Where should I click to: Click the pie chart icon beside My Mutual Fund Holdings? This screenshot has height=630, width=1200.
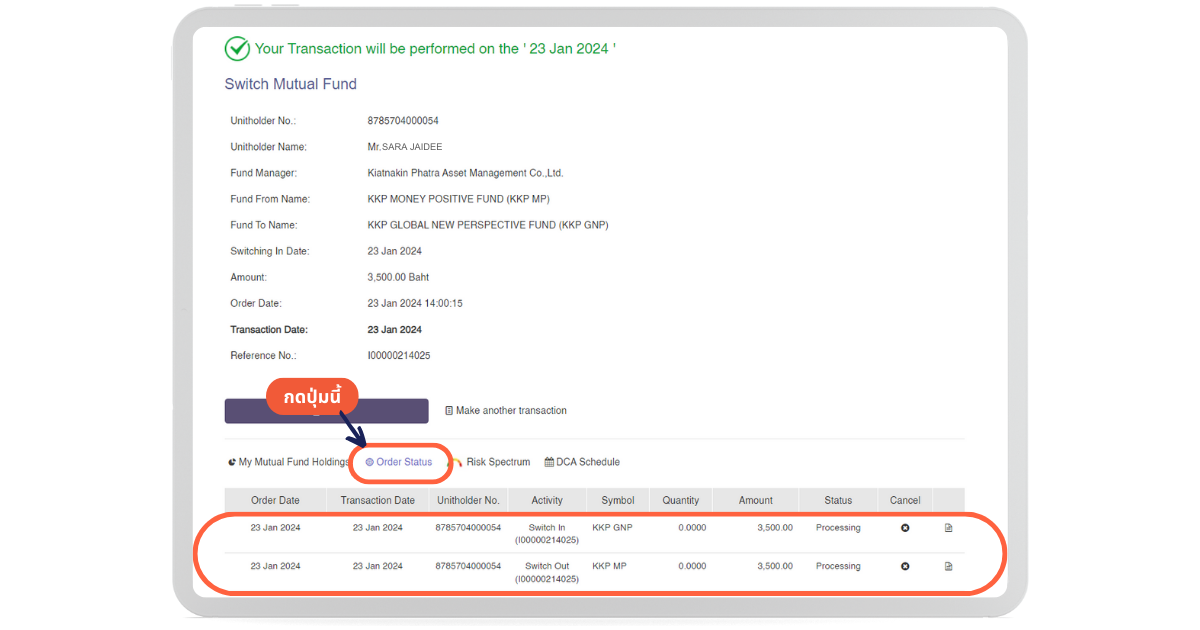232,462
